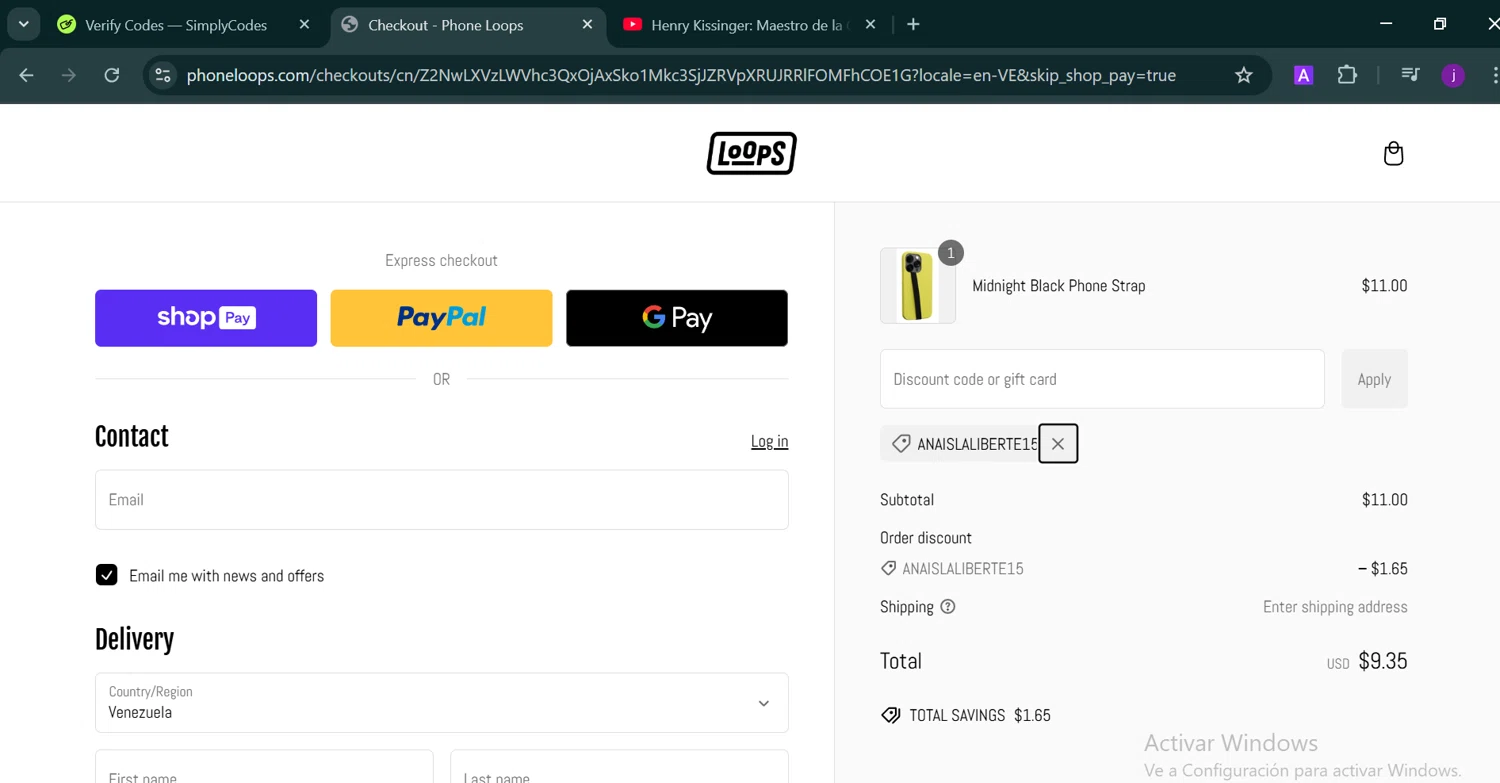This screenshot has width=1500, height=783.
Task: Open a new browser tab
Action: (913, 25)
